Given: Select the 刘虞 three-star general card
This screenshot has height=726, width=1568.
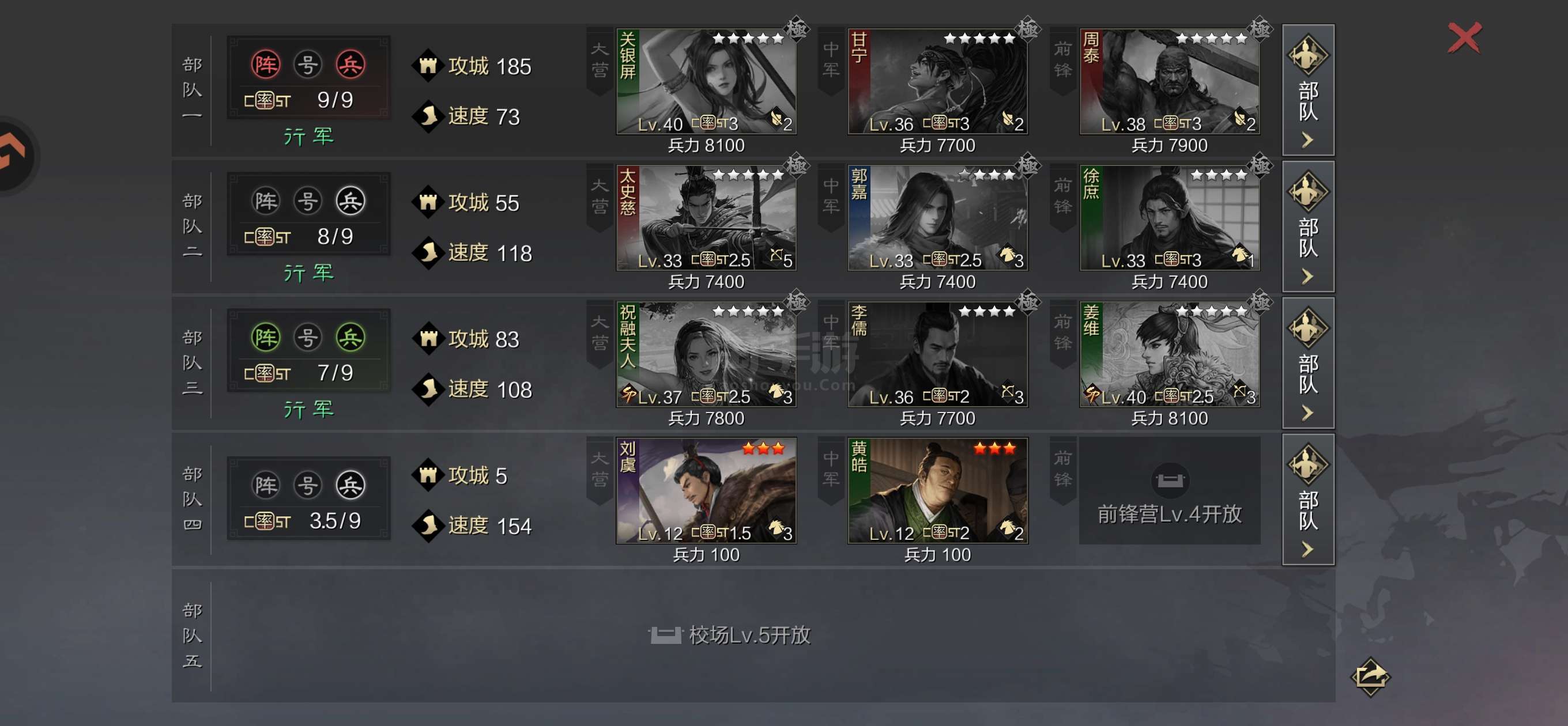Looking at the screenshot, I should coord(706,490).
